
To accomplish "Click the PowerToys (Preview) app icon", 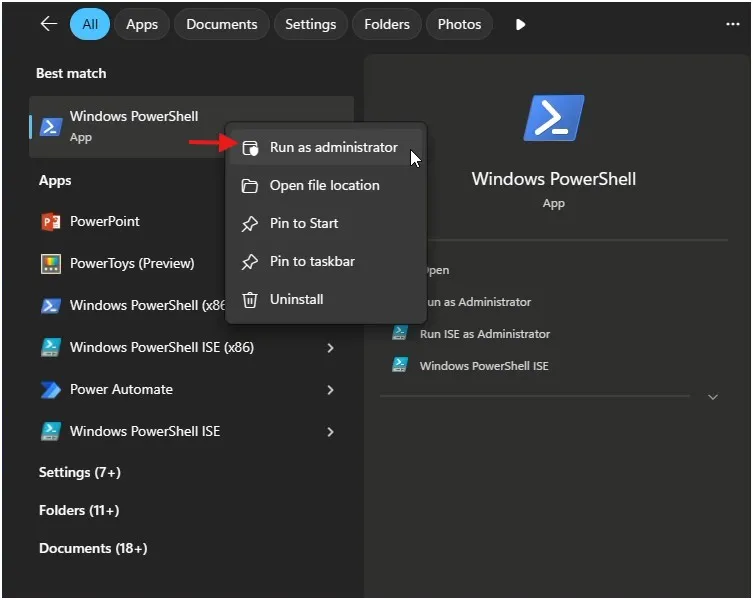I will [x=51, y=264].
